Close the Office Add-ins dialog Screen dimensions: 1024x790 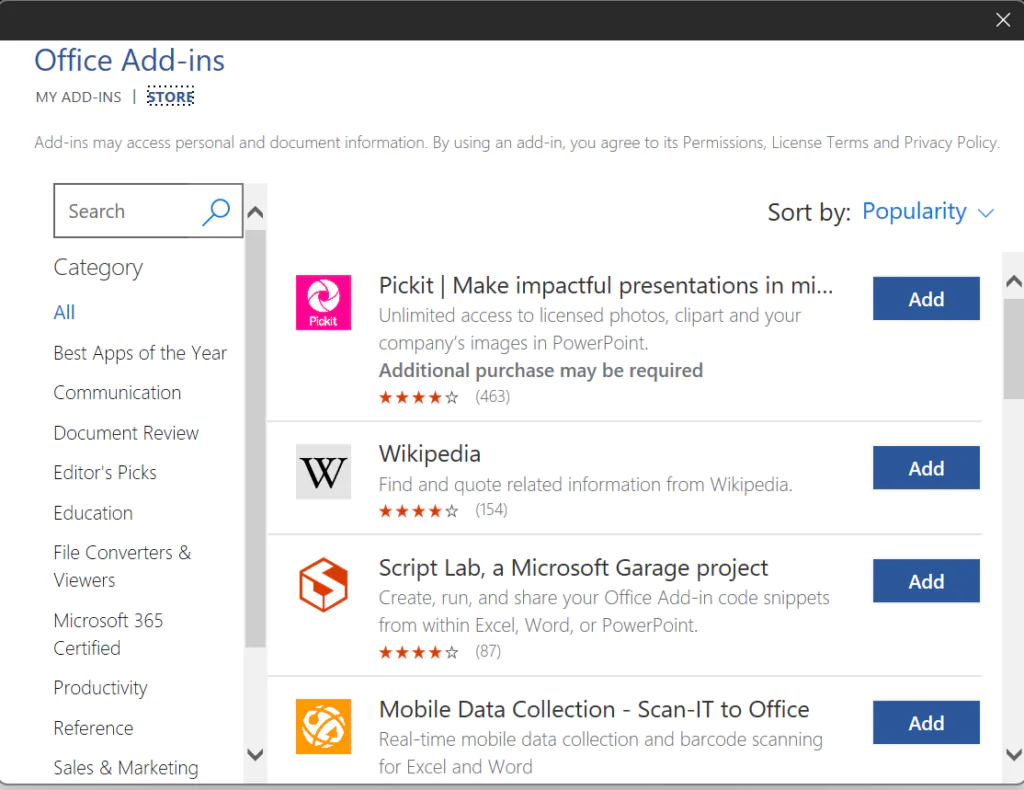point(1003,20)
